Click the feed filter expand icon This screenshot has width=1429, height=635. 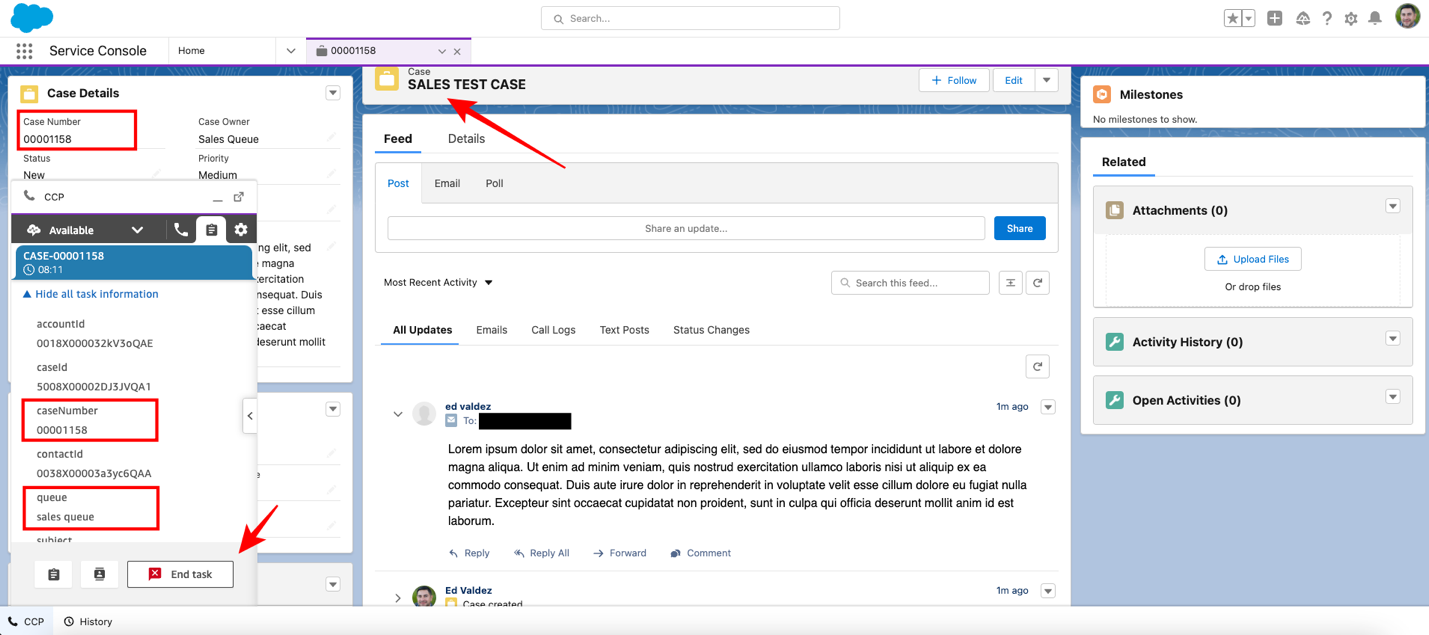click(x=1010, y=283)
